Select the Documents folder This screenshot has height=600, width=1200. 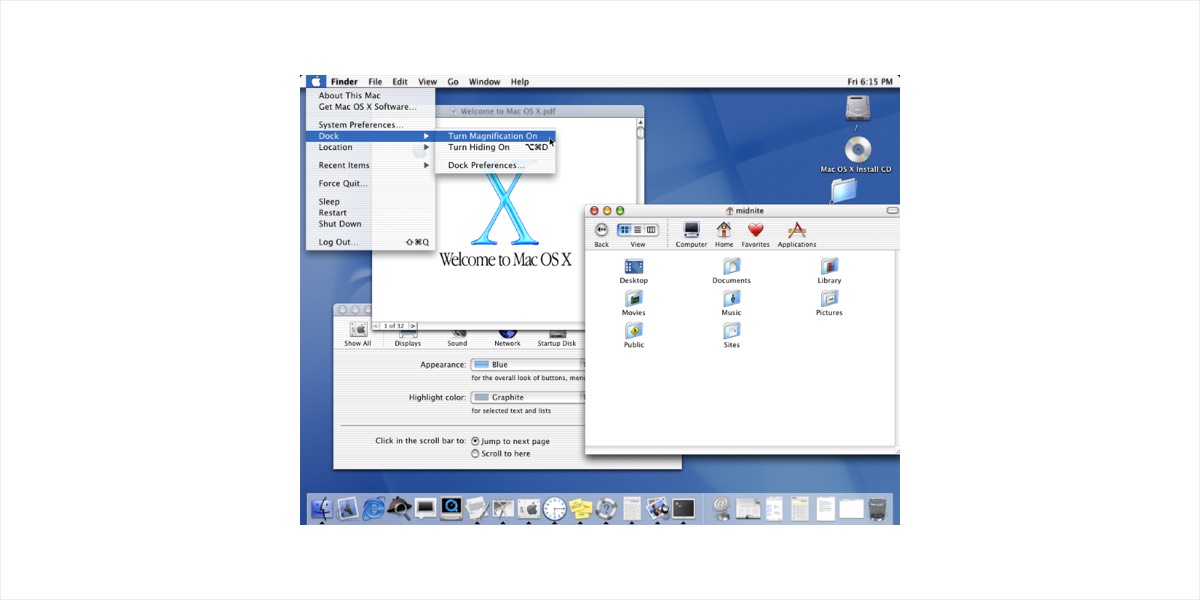pyautogui.click(x=732, y=271)
